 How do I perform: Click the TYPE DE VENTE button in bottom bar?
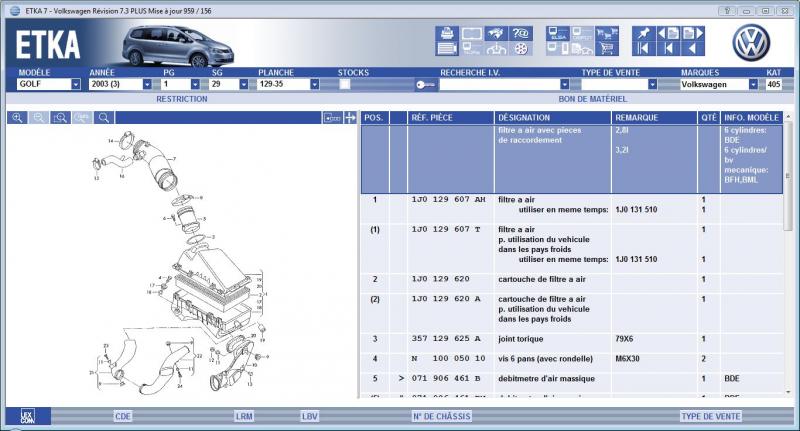(x=711, y=416)
